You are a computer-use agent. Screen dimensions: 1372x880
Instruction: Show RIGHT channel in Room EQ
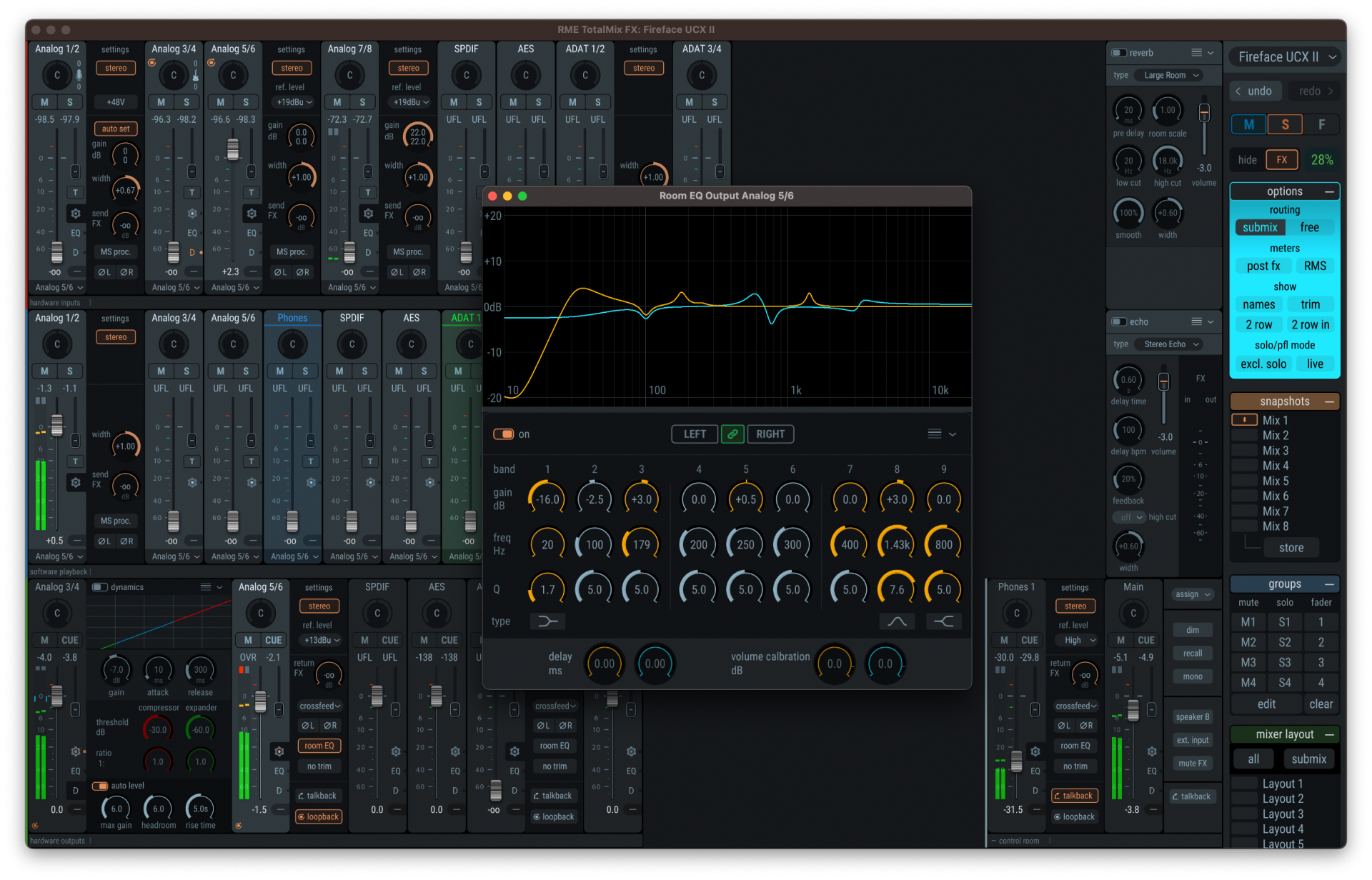[770, 434]
